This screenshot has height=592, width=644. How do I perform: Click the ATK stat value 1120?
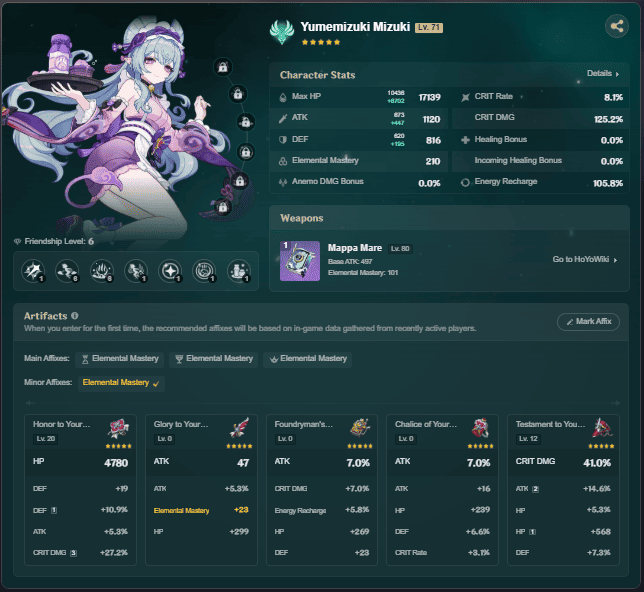[431, 119]
